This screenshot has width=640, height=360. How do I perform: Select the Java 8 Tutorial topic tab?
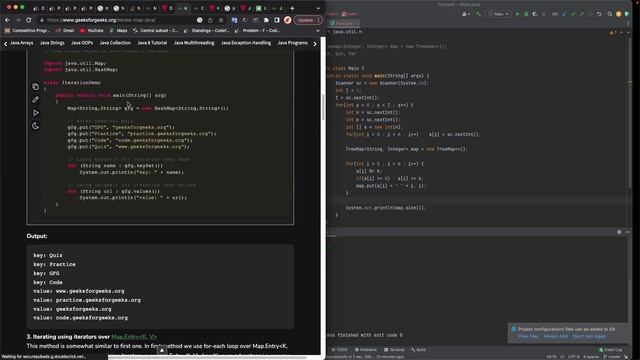point(152,43)
